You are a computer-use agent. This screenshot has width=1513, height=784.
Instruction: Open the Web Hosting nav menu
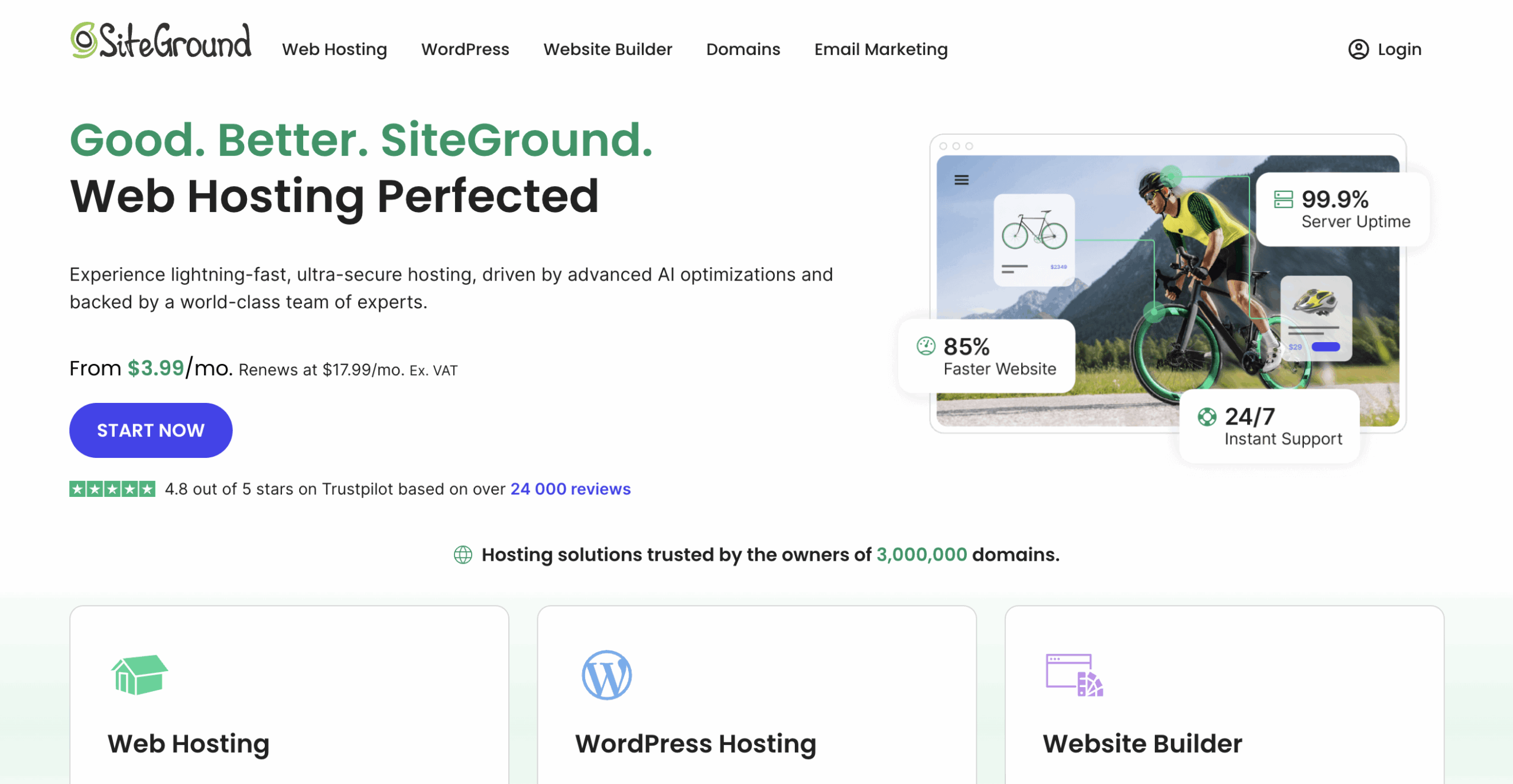pos(335,49)
